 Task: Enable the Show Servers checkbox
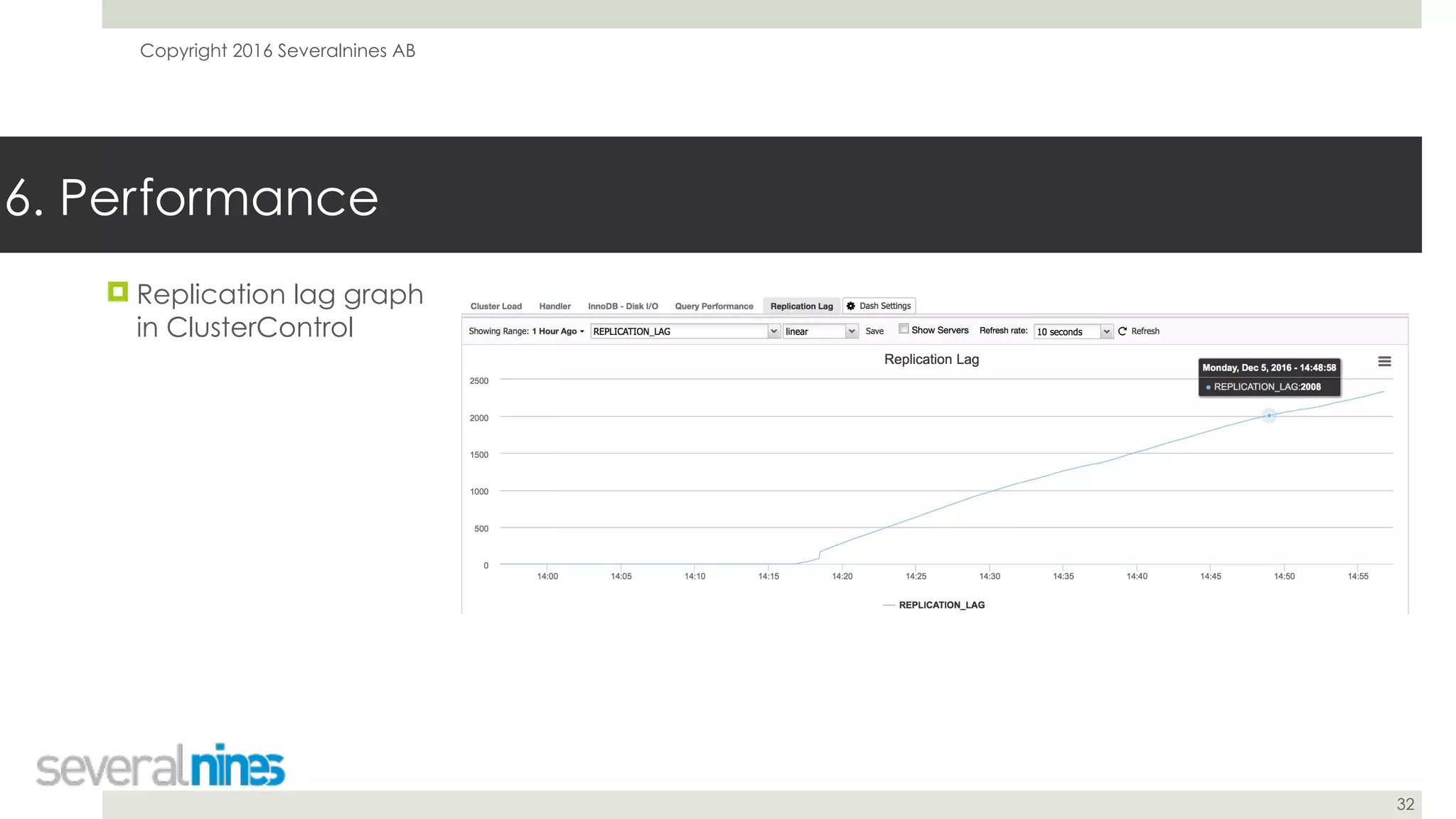904,329
